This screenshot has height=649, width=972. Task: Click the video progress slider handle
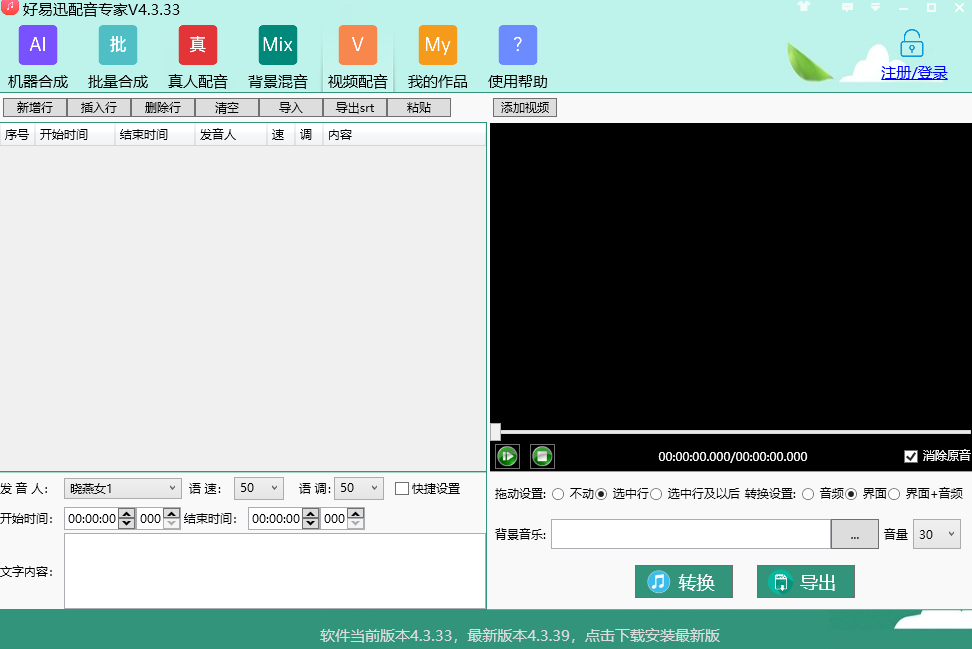point(496,431)
